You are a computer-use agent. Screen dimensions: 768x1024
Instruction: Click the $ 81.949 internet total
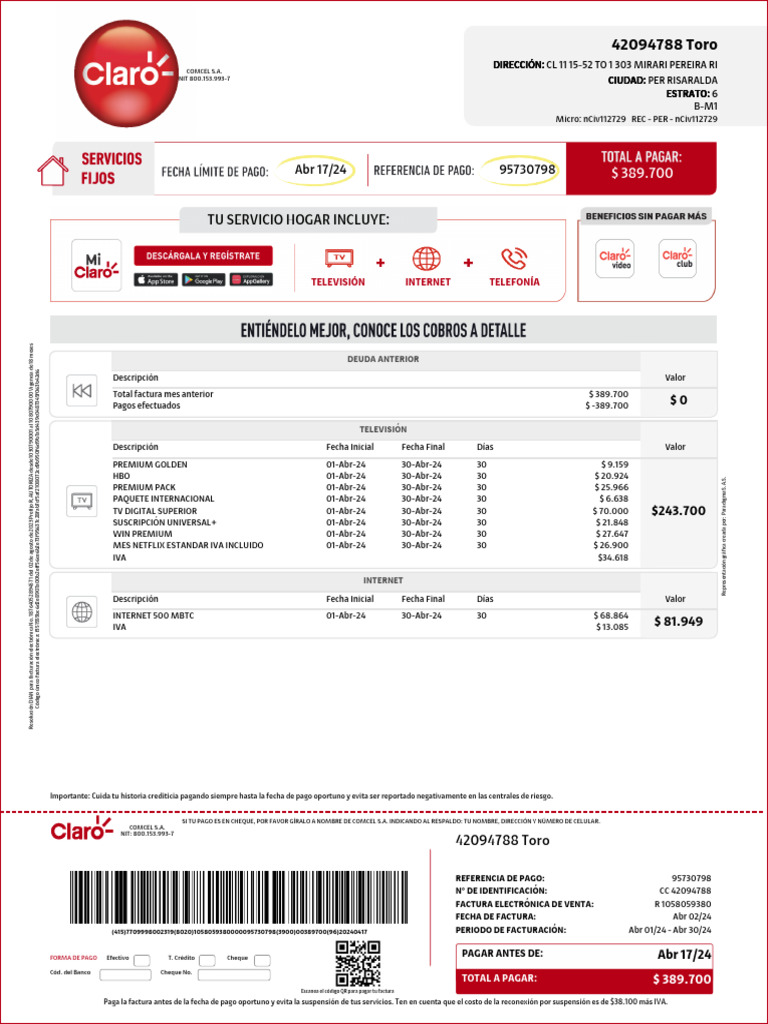point(679,621)
